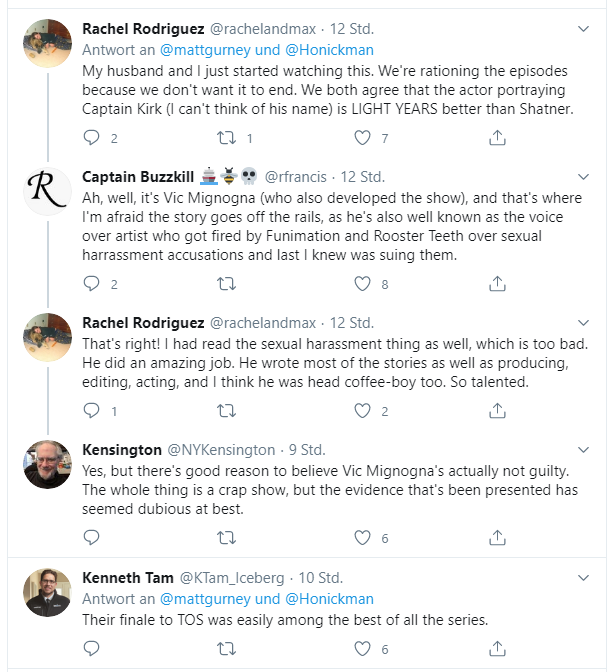Like Kensington's tweet with 6 likes
This screenshot has height=672, width=616.
coord(362,537)
